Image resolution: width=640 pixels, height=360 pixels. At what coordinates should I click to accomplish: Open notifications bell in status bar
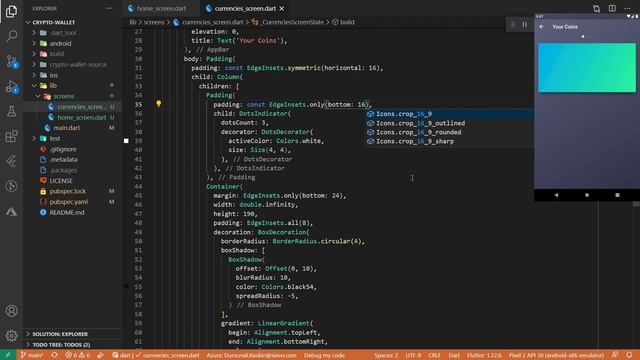(x=629, y=355)
